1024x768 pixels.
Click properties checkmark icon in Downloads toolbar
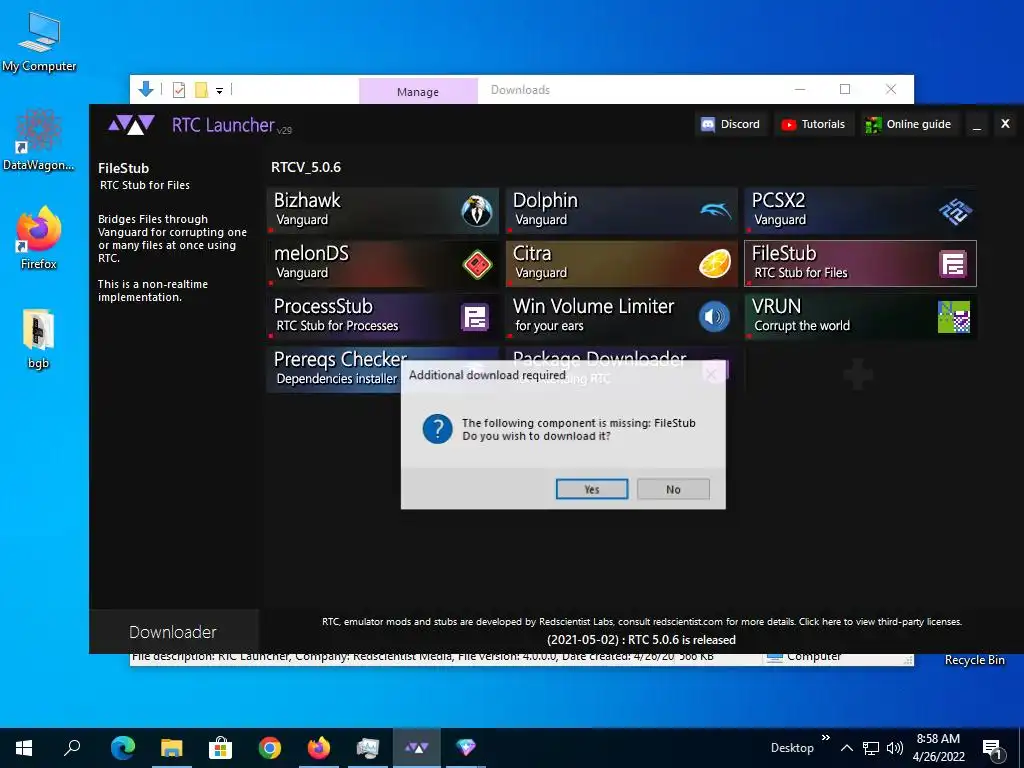point(179,90)
